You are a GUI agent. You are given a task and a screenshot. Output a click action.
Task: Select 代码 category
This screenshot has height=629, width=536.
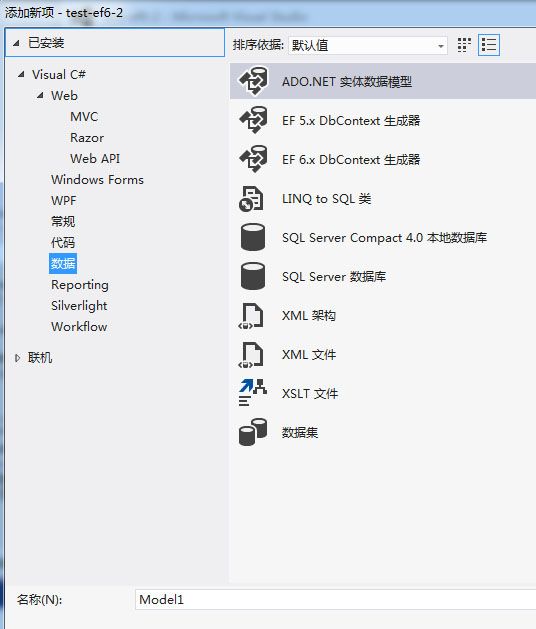(x=63, y=242)
